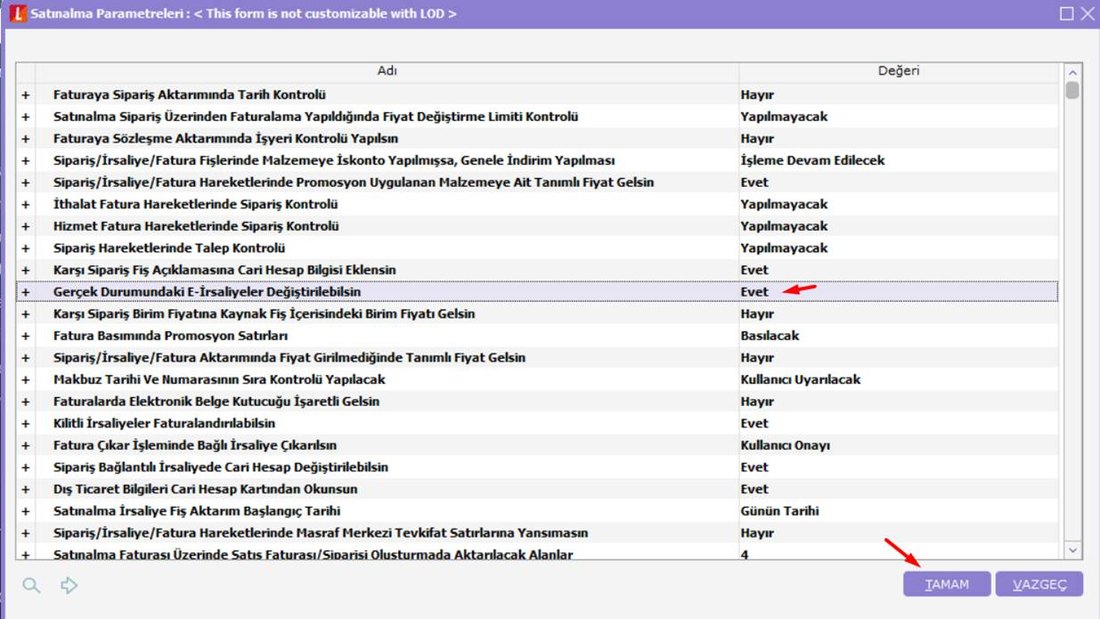The height and width of the screenshot is (619, 1100).
Task: Expand Kilitli İrsaliyeler Faturalandırılabilsin row
Action: 26,423
